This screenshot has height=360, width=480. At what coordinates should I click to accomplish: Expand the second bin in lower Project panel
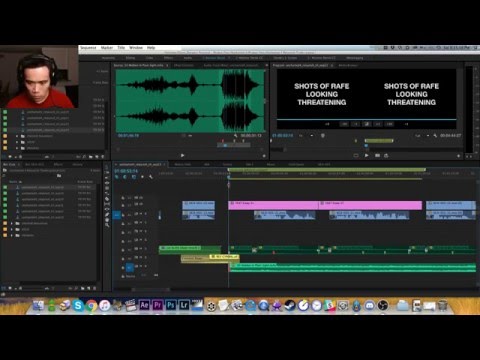pos(12,229)
